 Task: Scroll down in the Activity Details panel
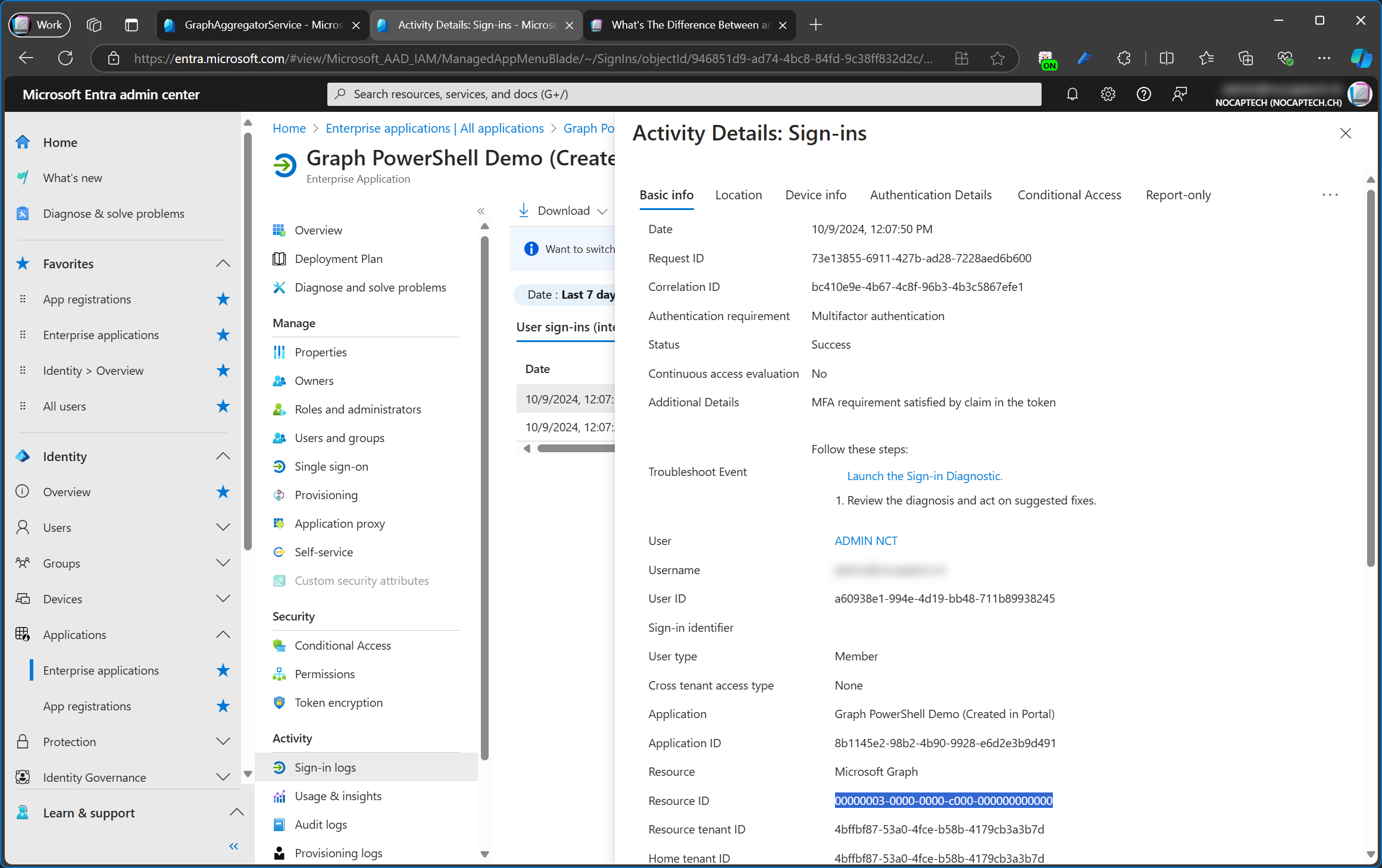pyautogui.click(x=1365, y=854)
